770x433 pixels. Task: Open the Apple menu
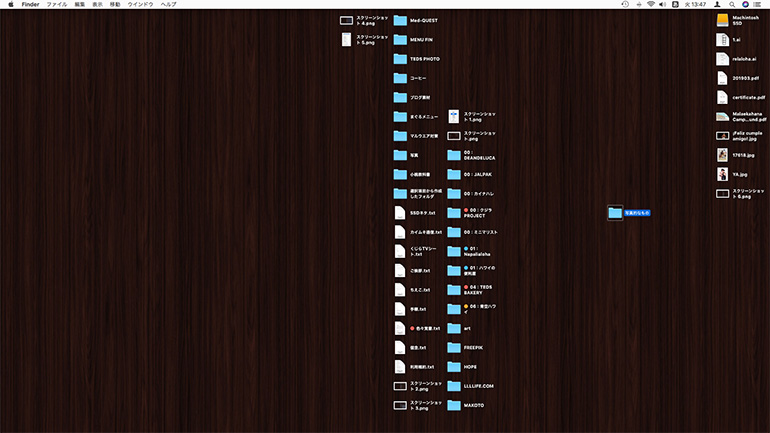[x=10, y=4]
